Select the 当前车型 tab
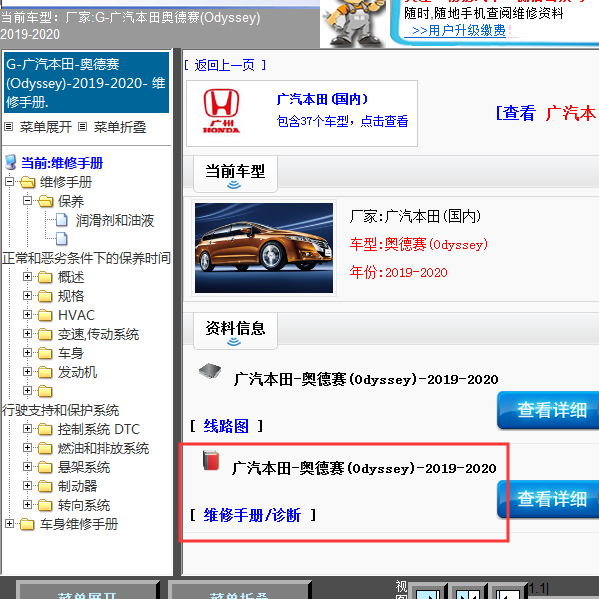599x599 pixels. [235, 174]
